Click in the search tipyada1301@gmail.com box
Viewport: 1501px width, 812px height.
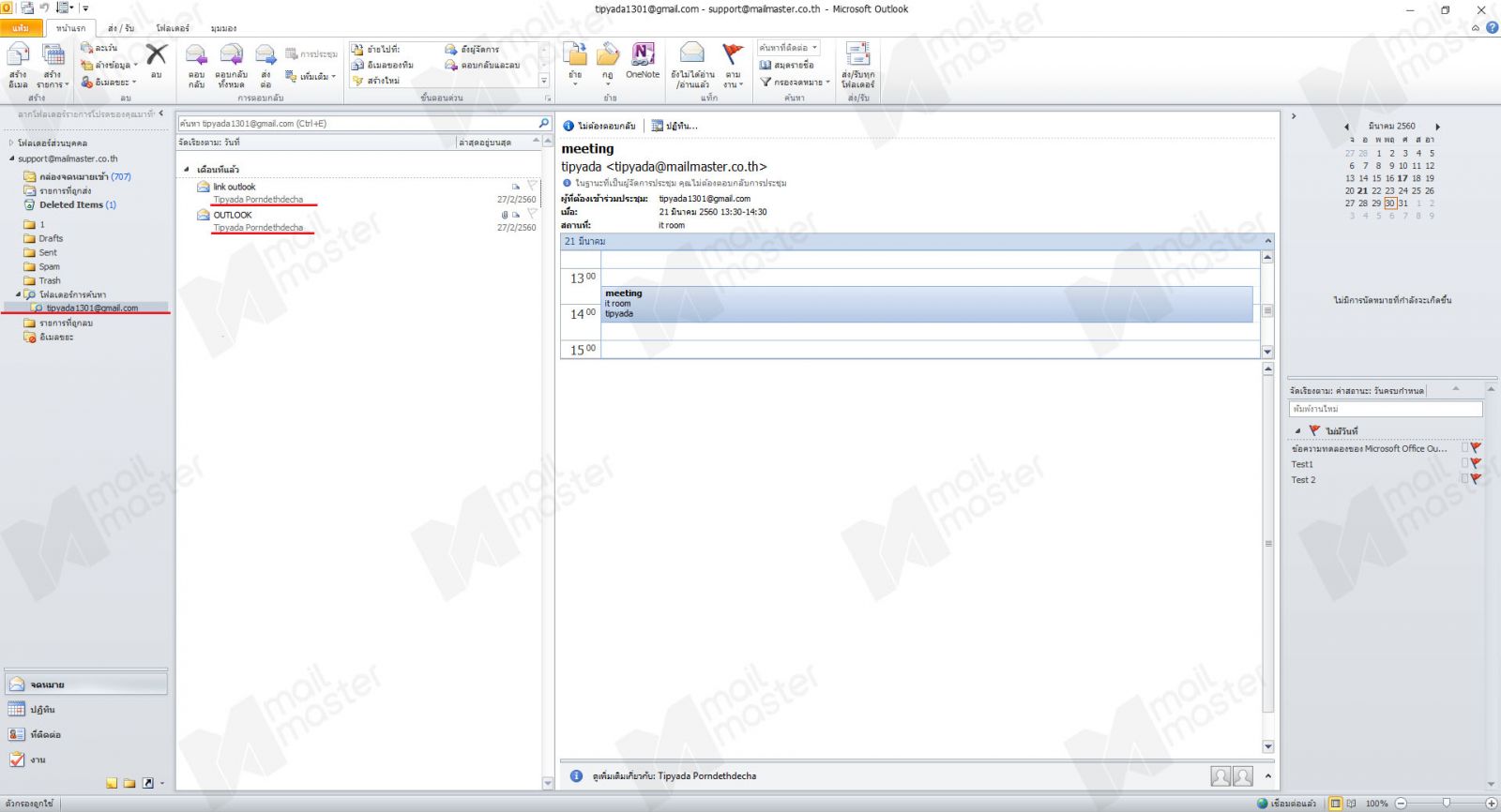point(356,123)
